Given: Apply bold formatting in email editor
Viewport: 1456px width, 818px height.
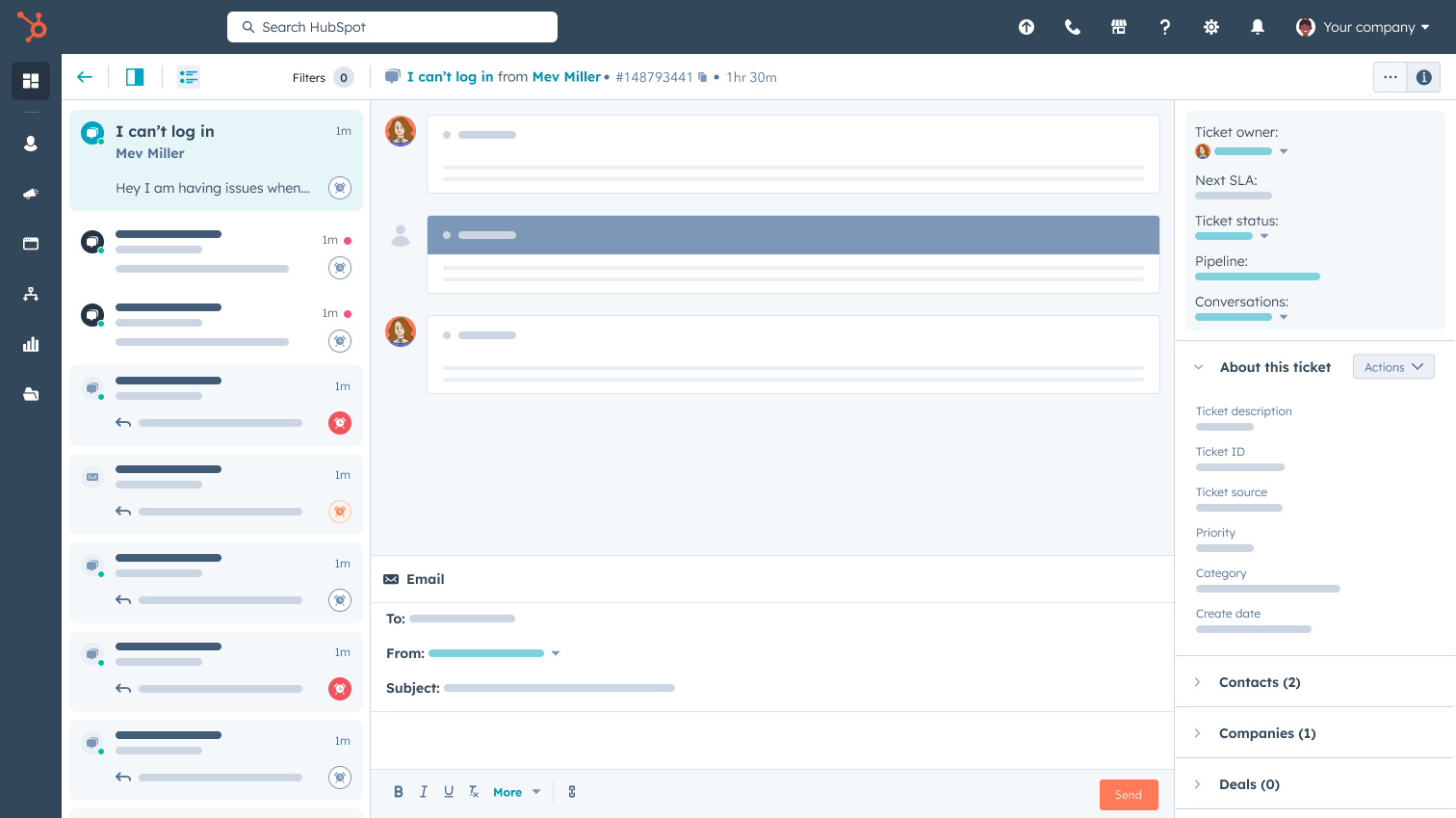Looking at the screenshot, I should pos(398,792).
